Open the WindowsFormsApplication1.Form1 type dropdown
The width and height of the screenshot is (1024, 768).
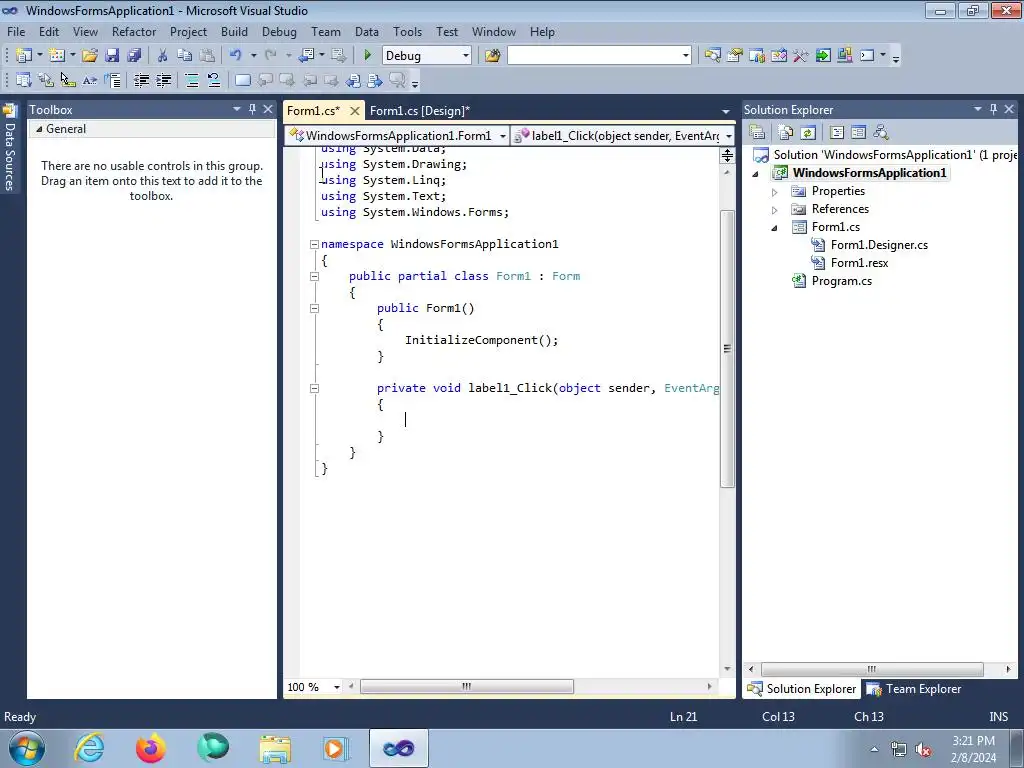pos(502,136)
